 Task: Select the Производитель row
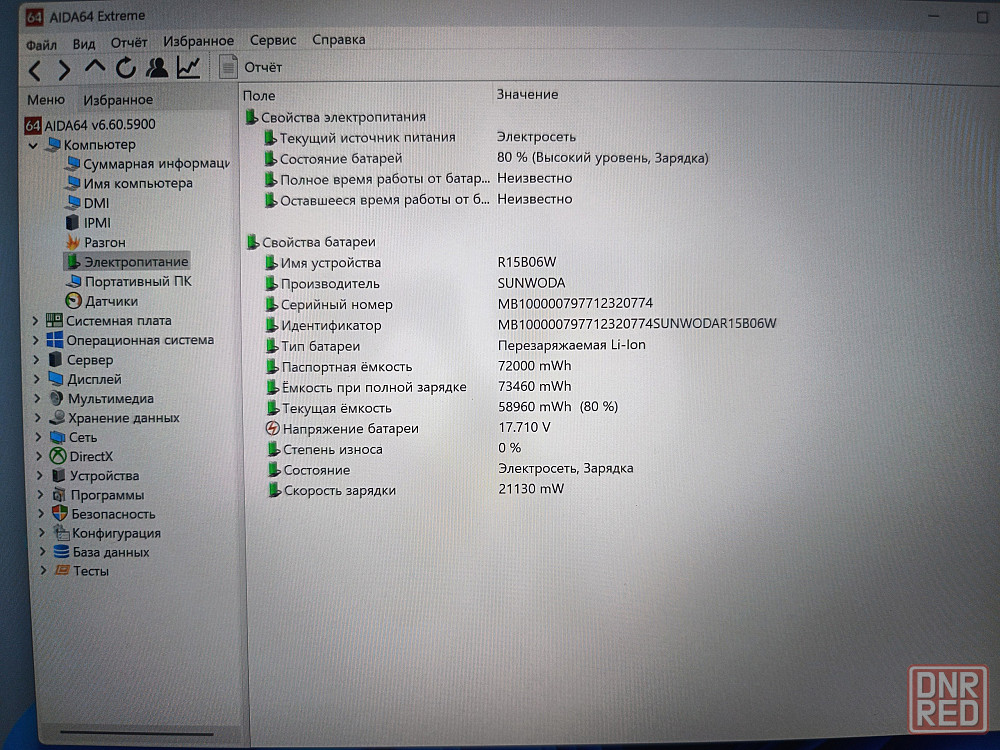coord(415,283)
